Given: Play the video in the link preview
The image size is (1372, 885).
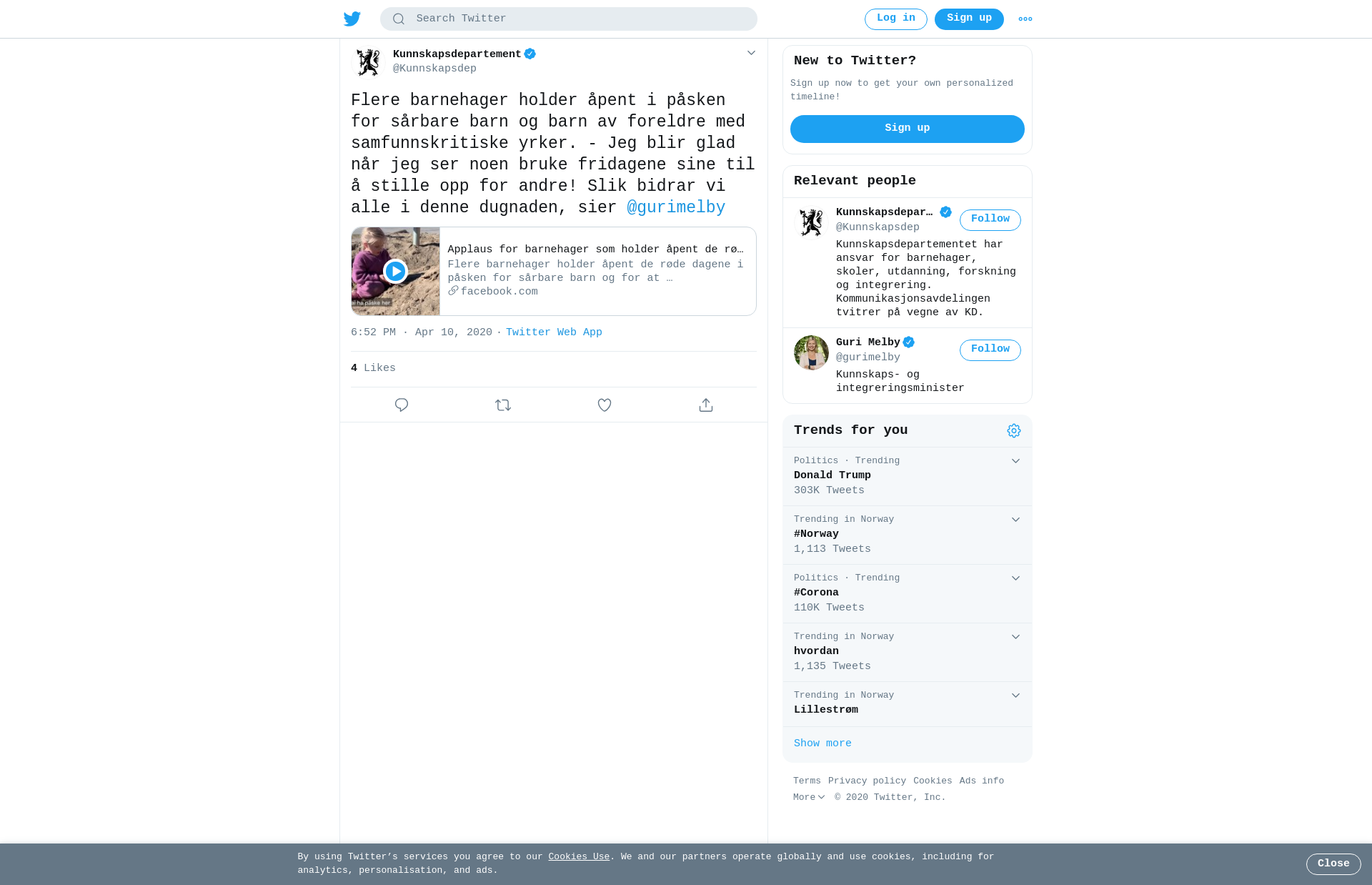Looking at the screenshot, I should coord(395,272).
